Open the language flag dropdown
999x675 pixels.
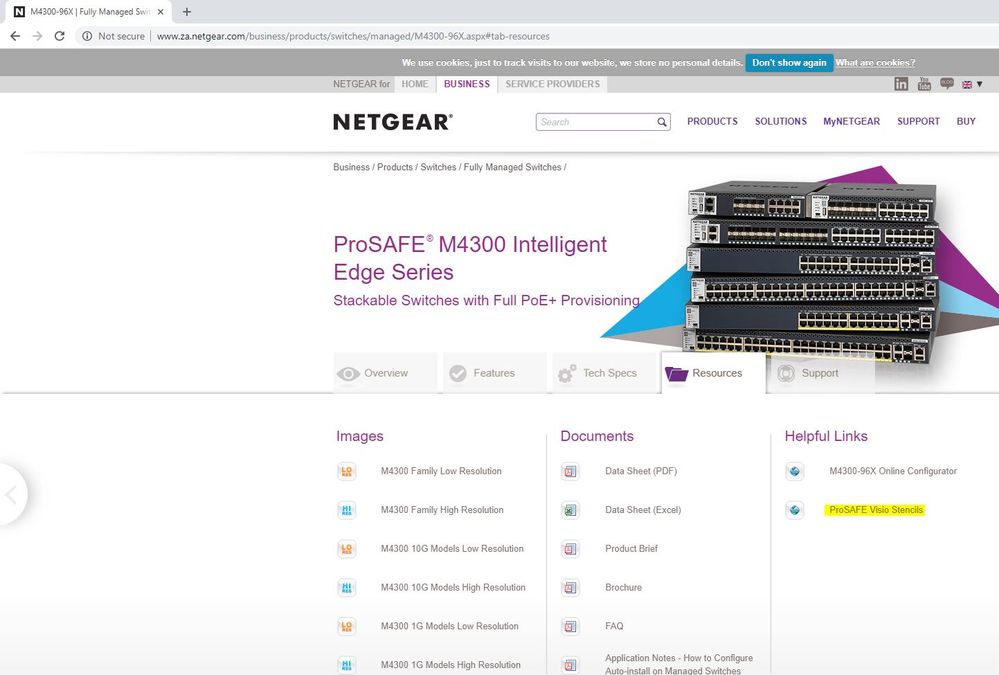click(972, 85)
